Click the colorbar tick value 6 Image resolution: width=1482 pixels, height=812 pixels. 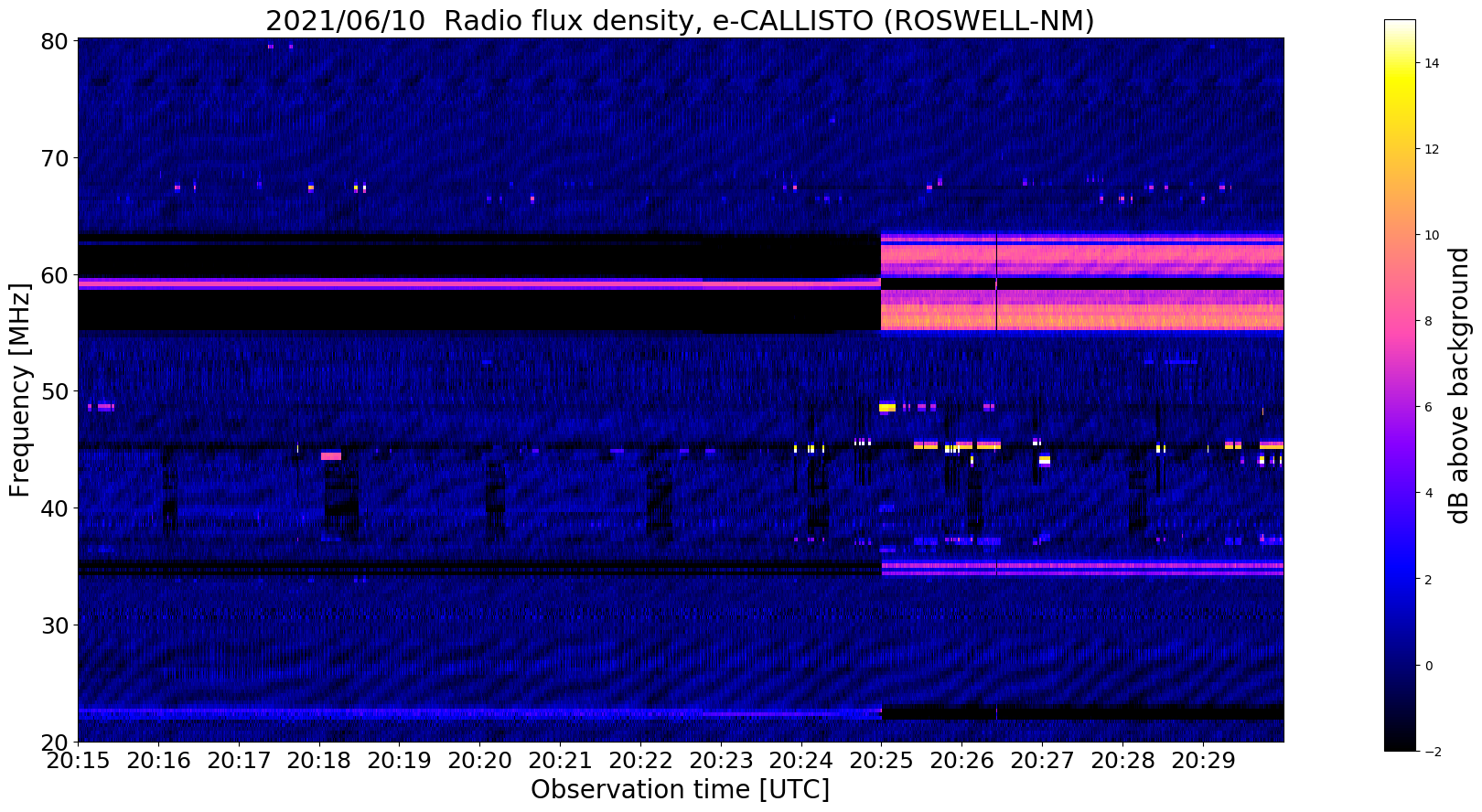[1427, 407]
